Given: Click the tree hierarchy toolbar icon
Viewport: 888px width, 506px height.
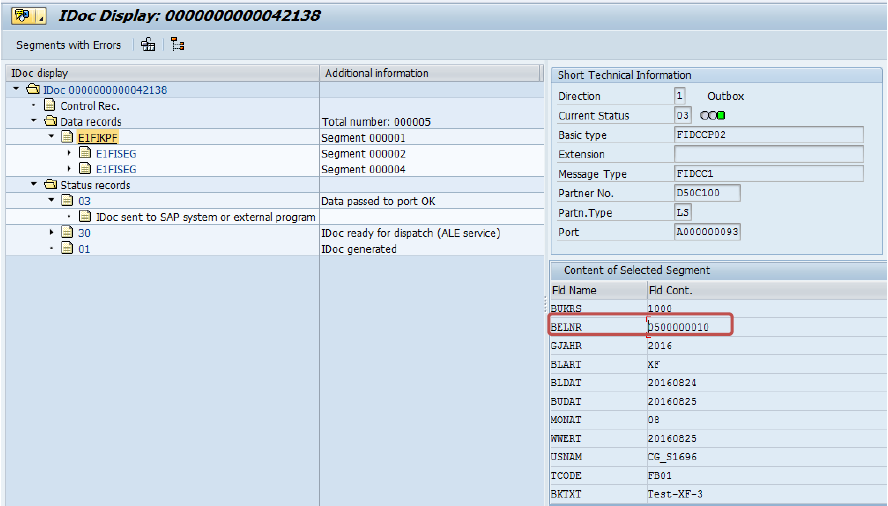Looking at the screenshot, I should click(x=178, y=45).
